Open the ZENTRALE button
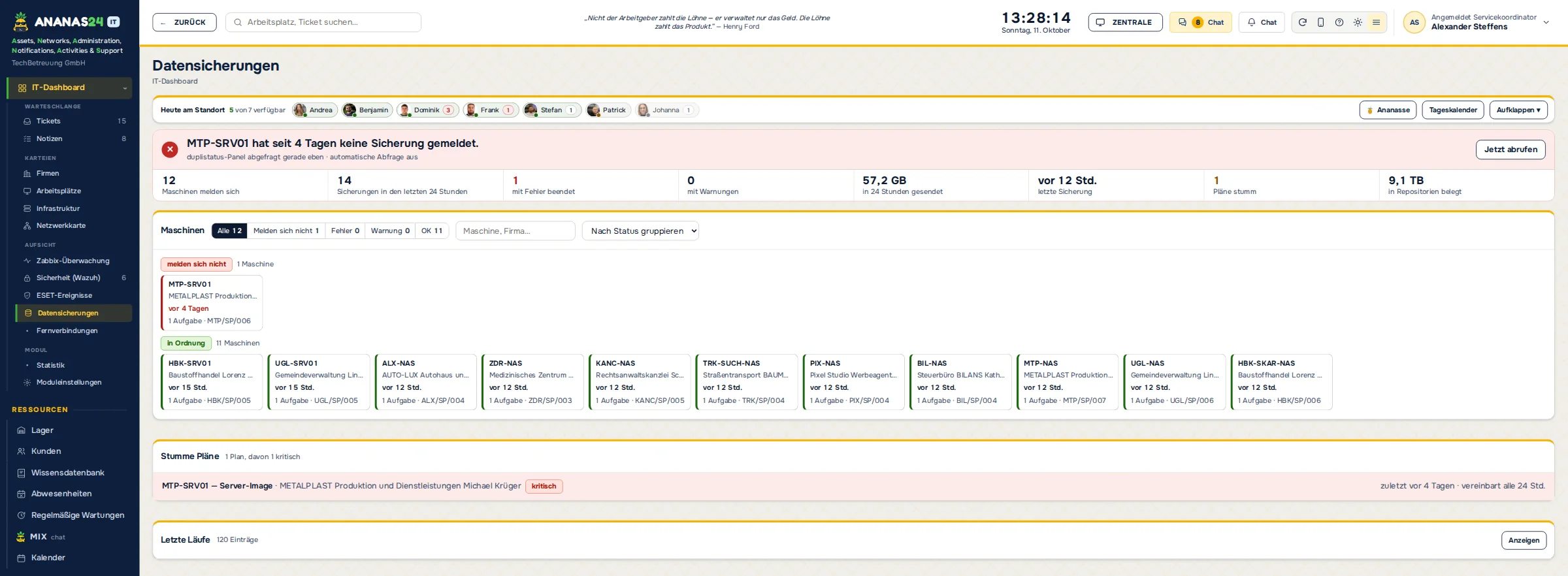Image resolution: width=1568 pixels, height=576 pixels. tap(1125, 22)
